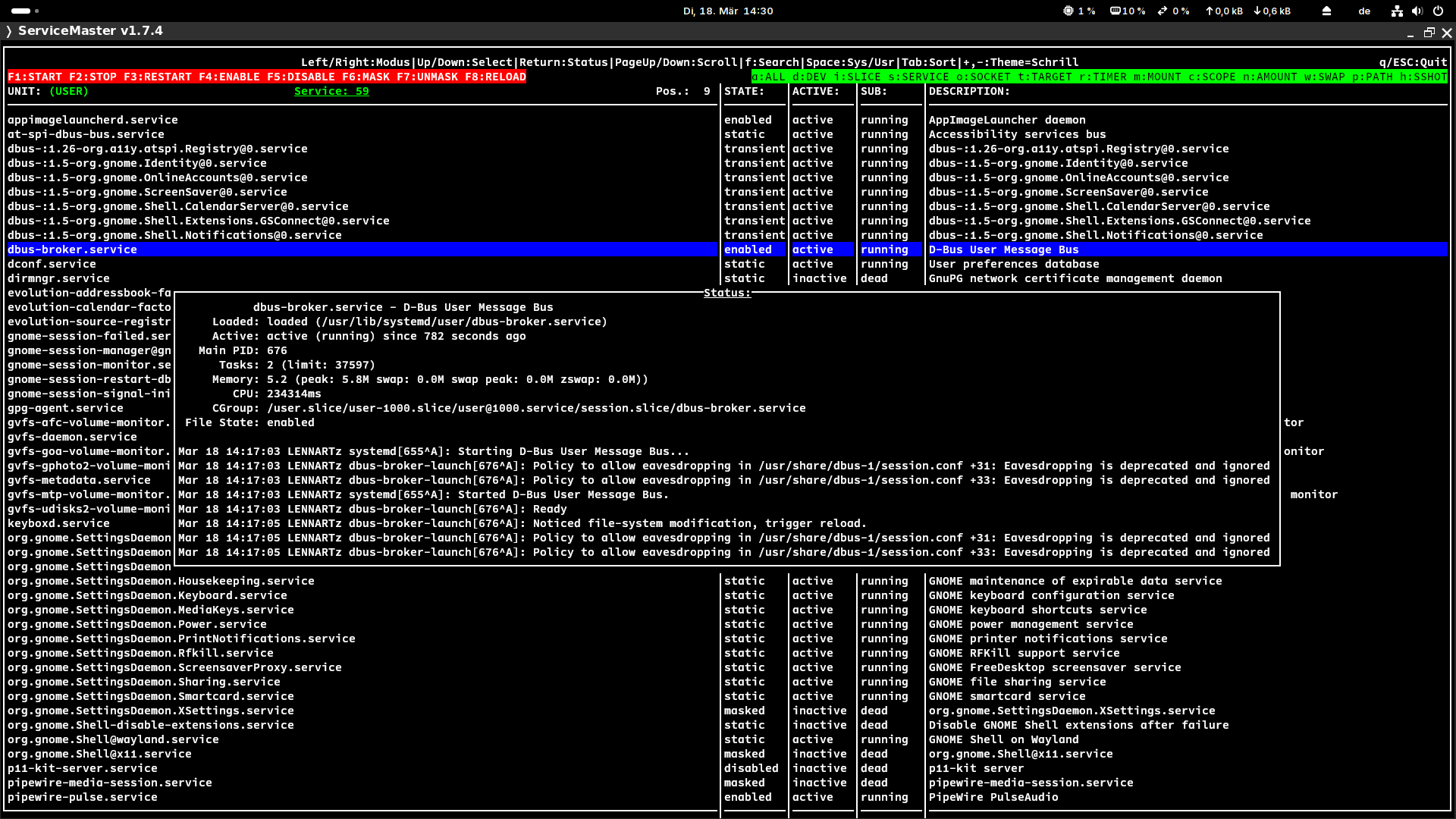Click the underlined 'Service: 59' counter
Image resolution: width=1456 pixels, height=819 pixels.
[x=331, y=91]
